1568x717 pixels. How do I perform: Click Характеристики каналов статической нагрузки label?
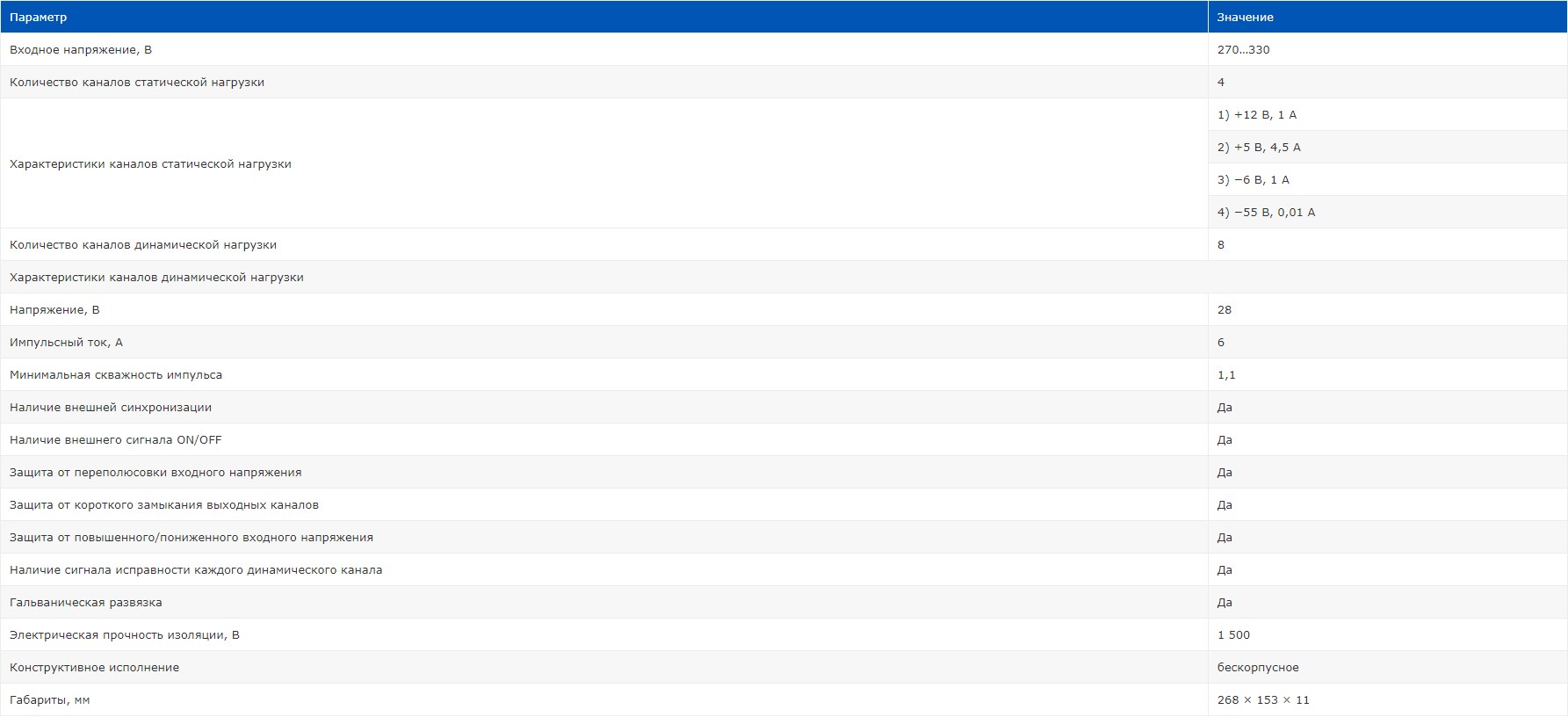point(150,164)
